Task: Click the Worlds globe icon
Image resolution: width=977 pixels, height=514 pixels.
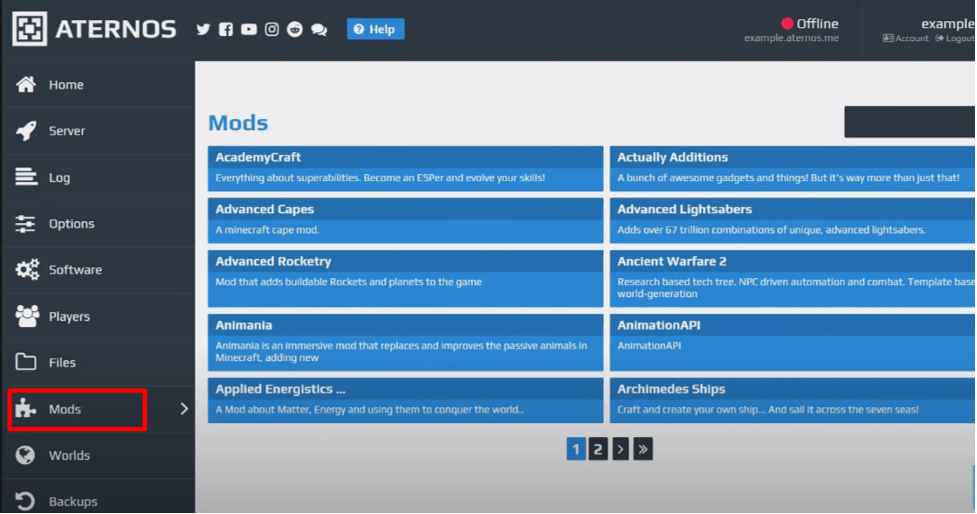Action: click(x=26, y=455)
